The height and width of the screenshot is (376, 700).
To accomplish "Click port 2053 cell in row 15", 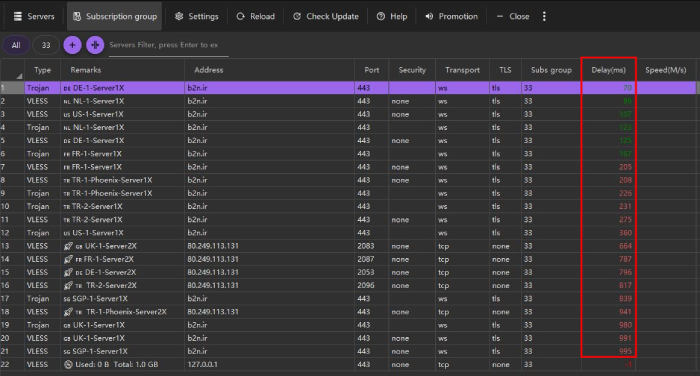I will (371, 272).
